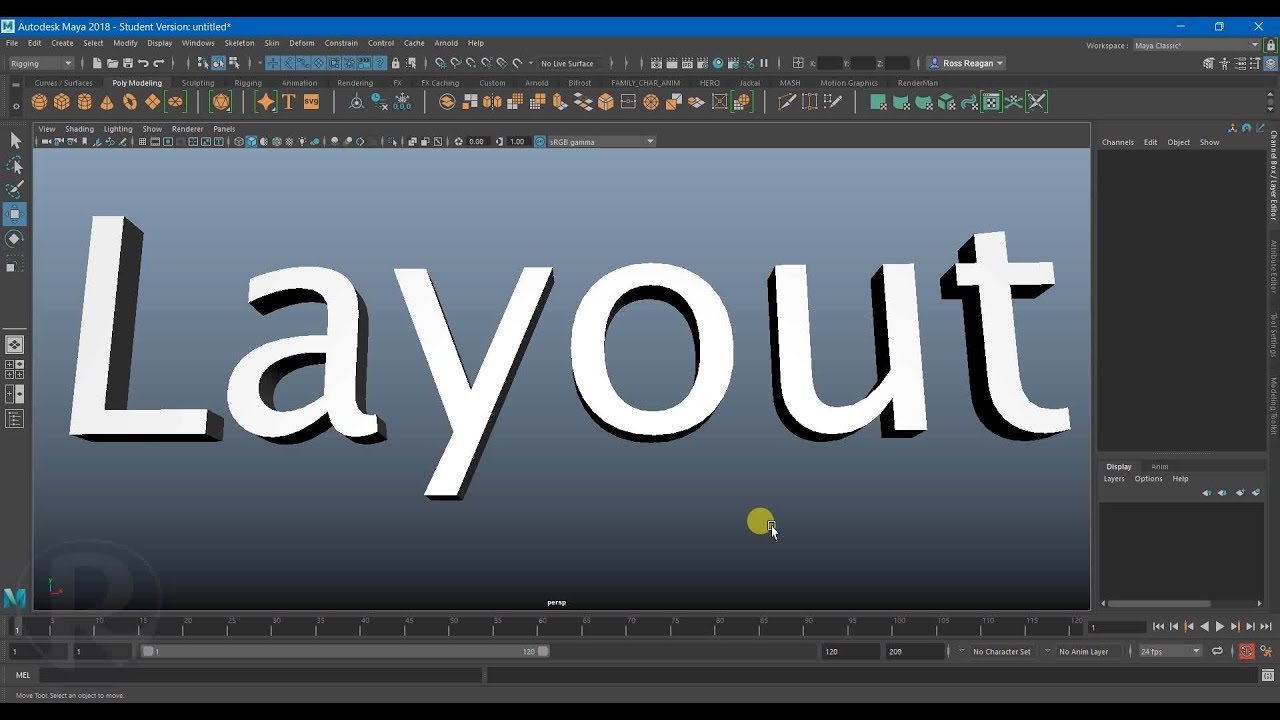Select the Move tool in toolbox
Viewport: 1280px width, 720px height.
15,214
